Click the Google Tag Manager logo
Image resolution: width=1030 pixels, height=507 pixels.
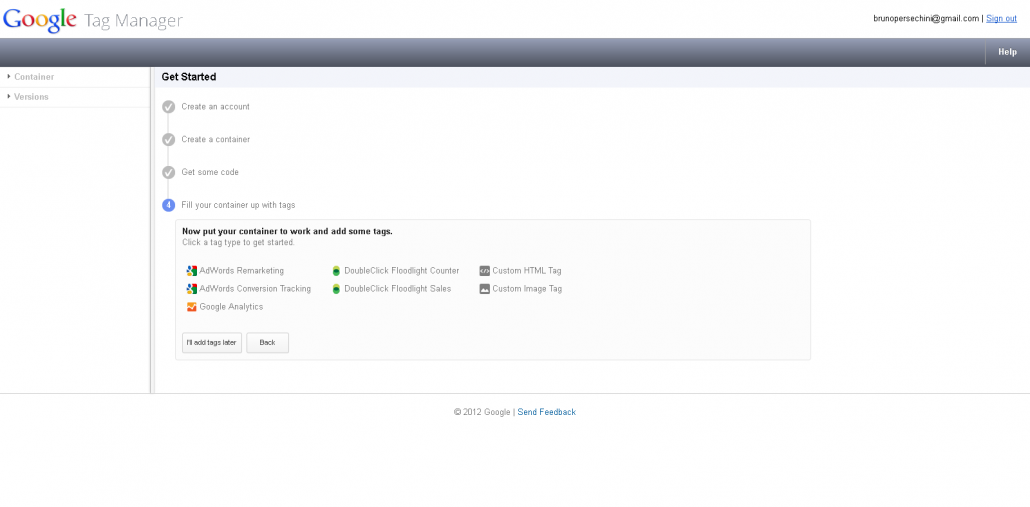(x=92, y=20)
